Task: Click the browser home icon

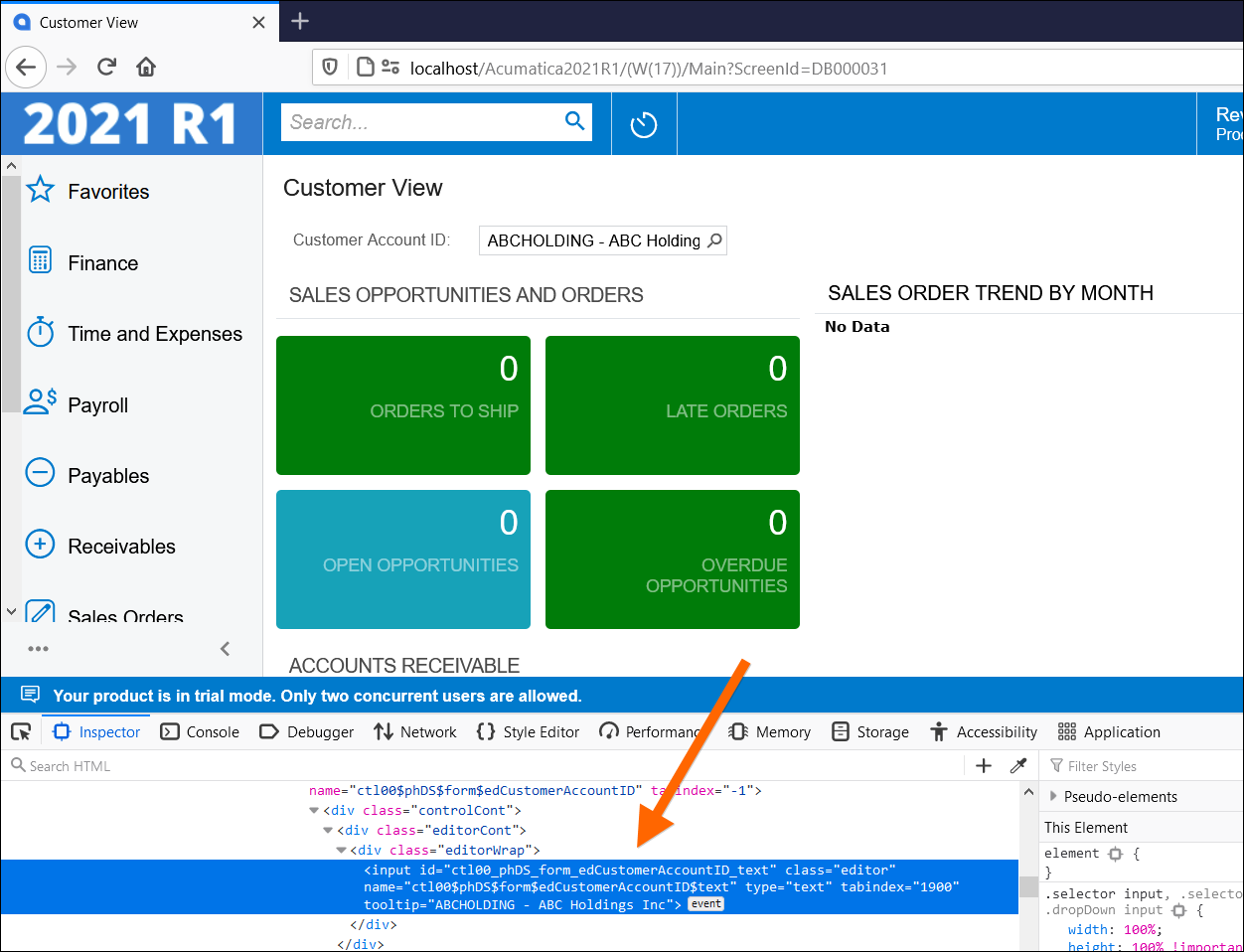Action: [146, 68]
